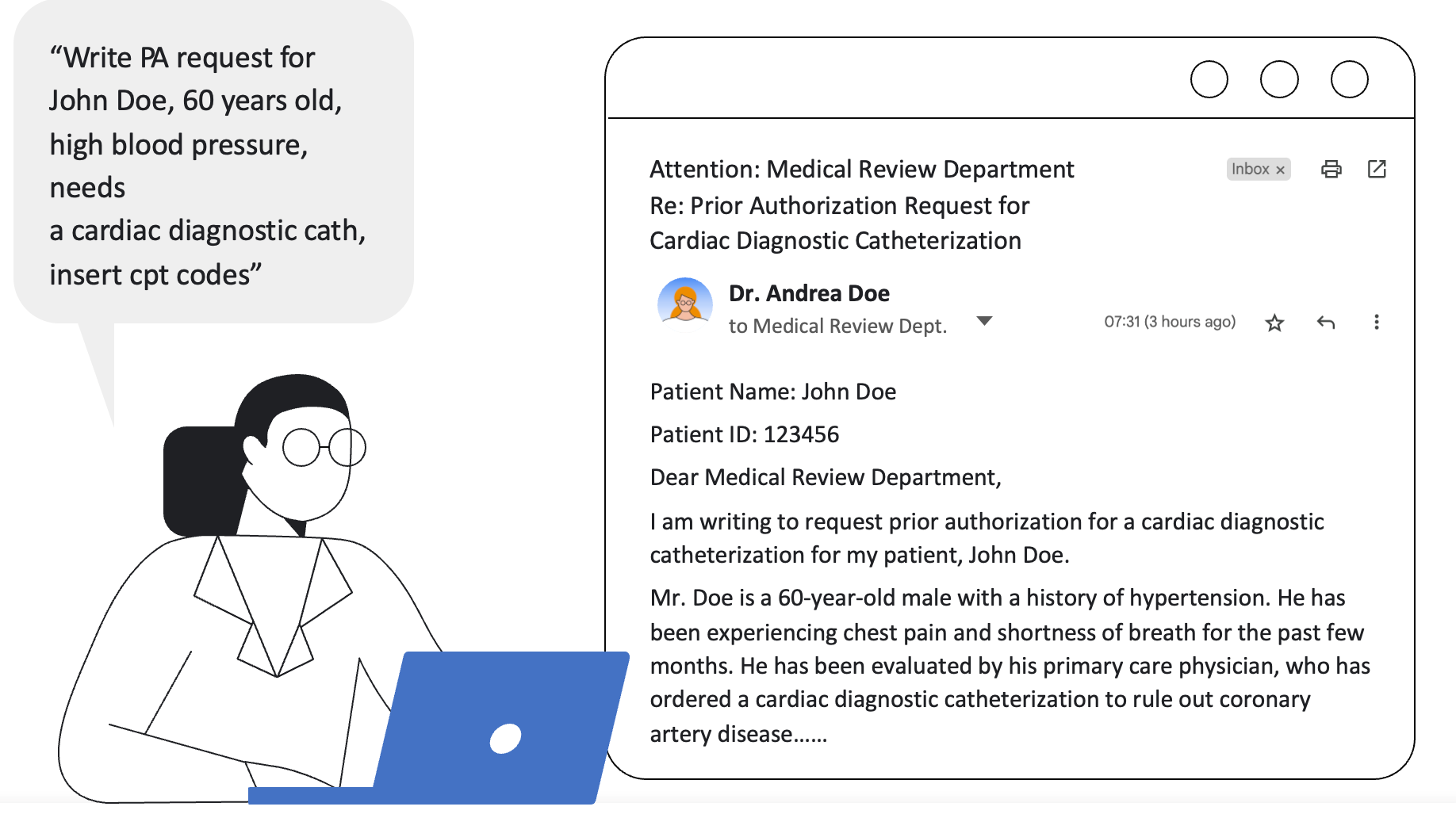
Task: Click the Prior Authorization Request subject line
Action: [x=839, y=205]
